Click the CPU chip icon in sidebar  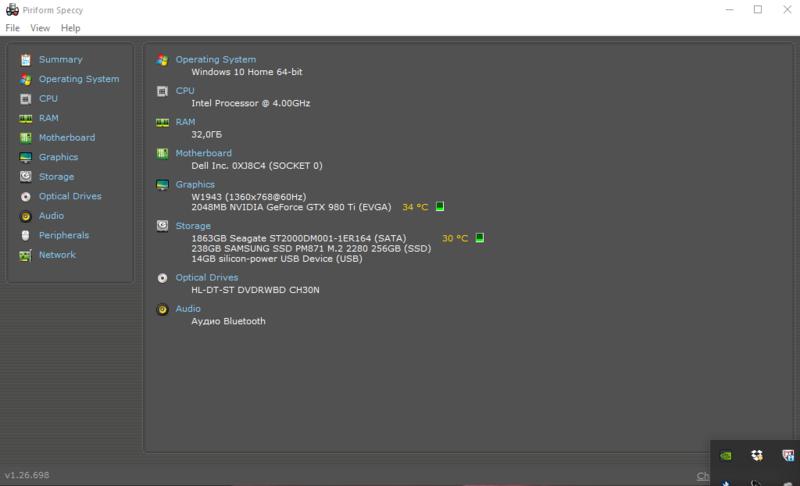26,99
